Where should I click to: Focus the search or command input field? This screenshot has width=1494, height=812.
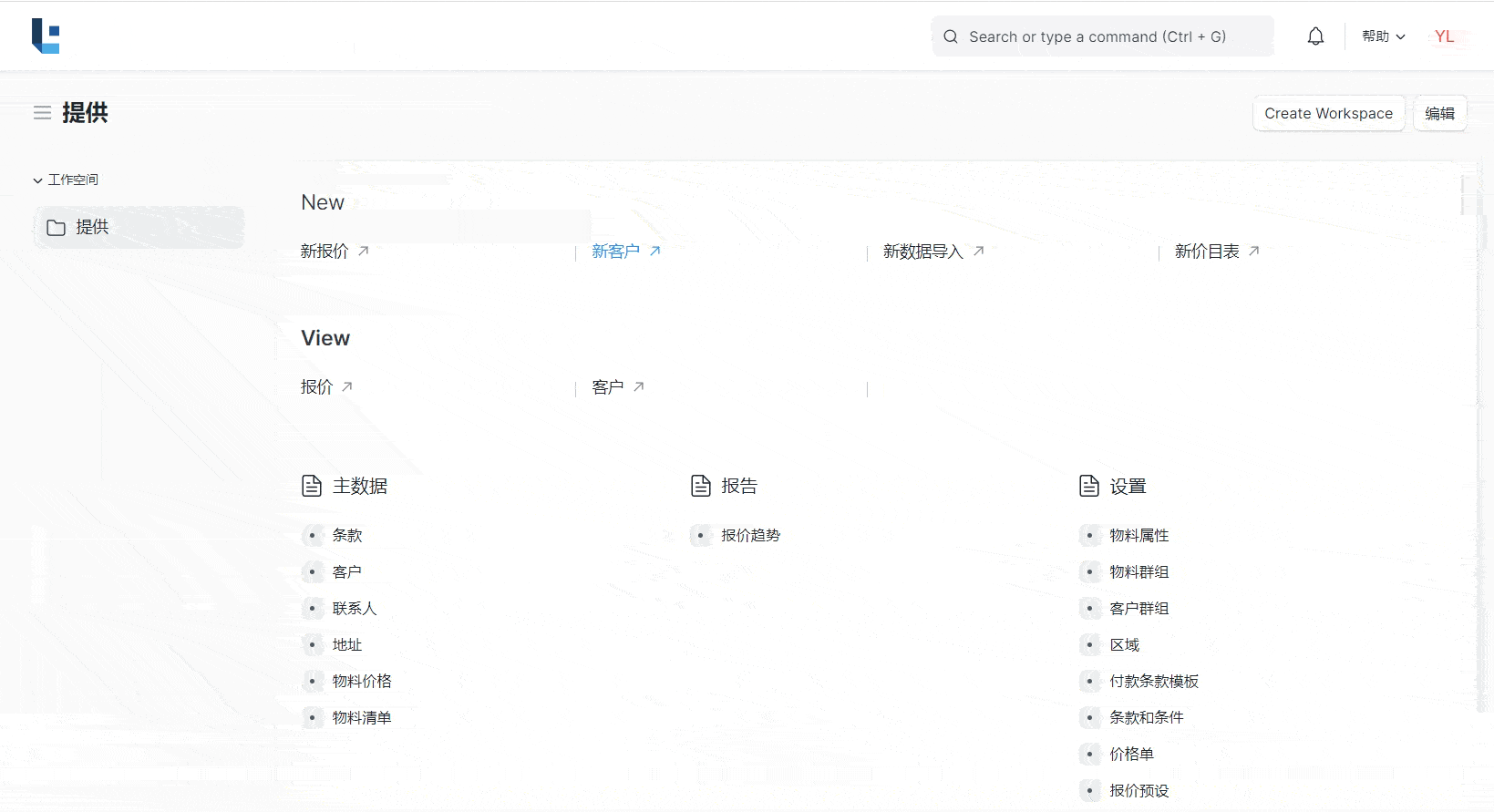tap(1103, 36)
